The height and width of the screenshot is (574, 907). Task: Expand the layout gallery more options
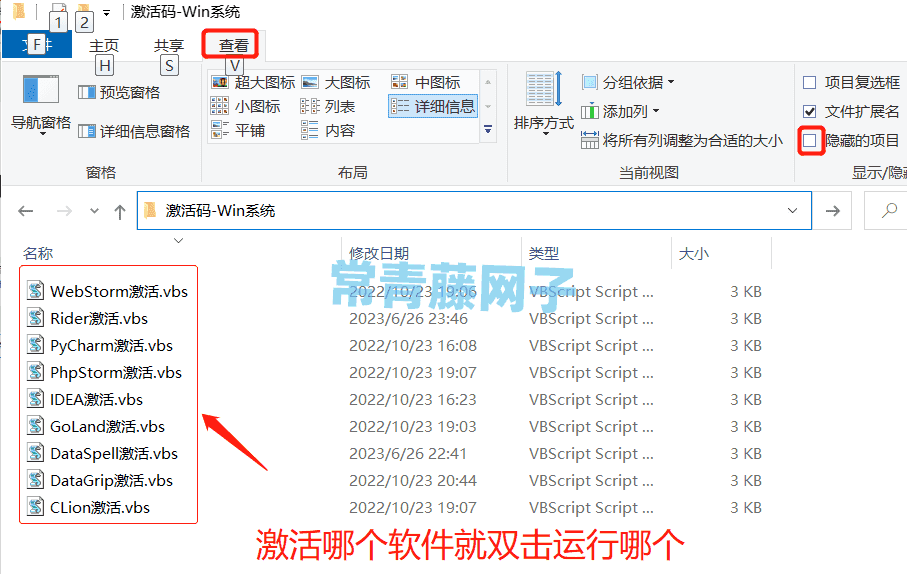pos(488,130)
